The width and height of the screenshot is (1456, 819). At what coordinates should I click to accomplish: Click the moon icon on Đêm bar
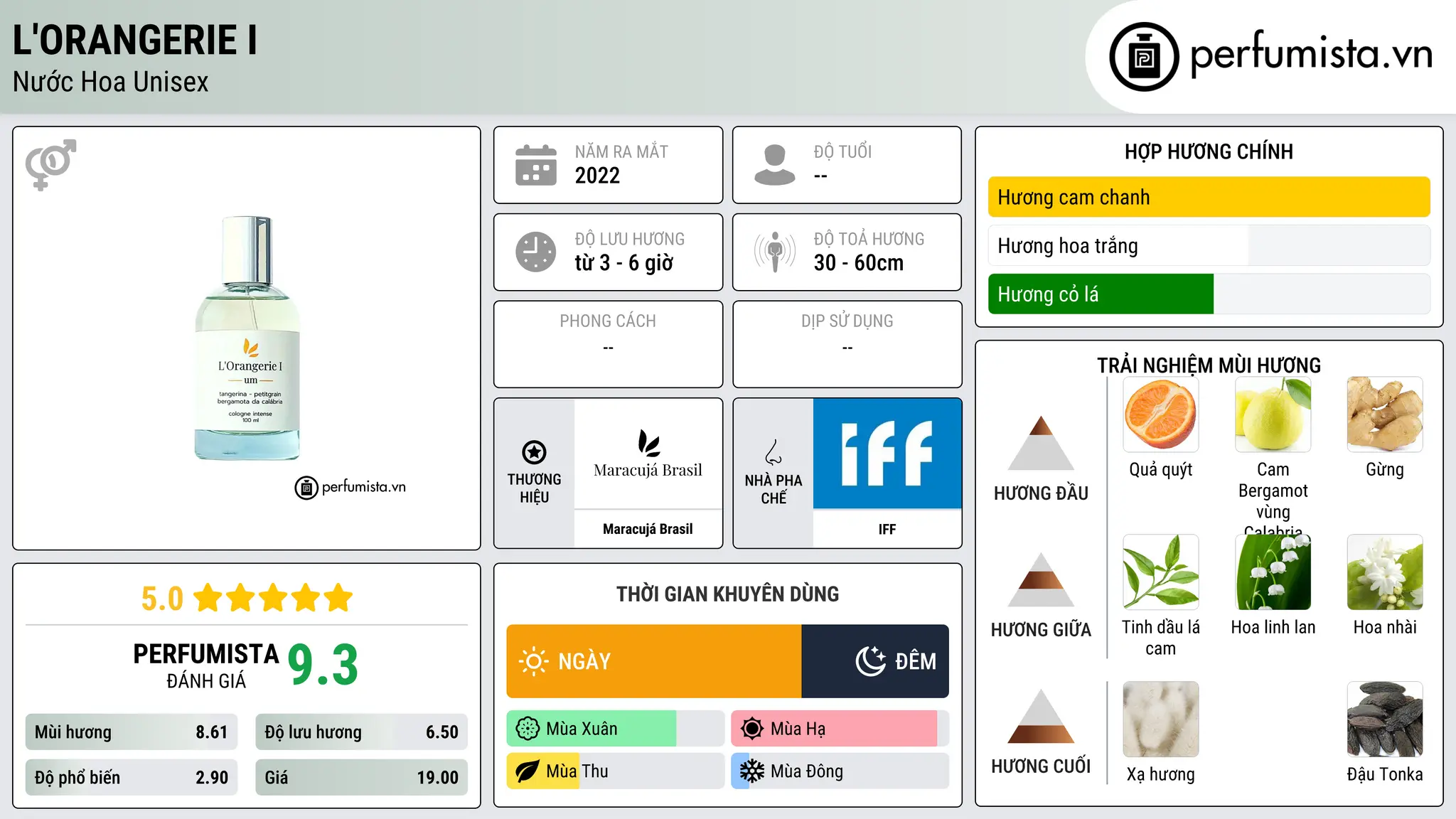point(871,661)
